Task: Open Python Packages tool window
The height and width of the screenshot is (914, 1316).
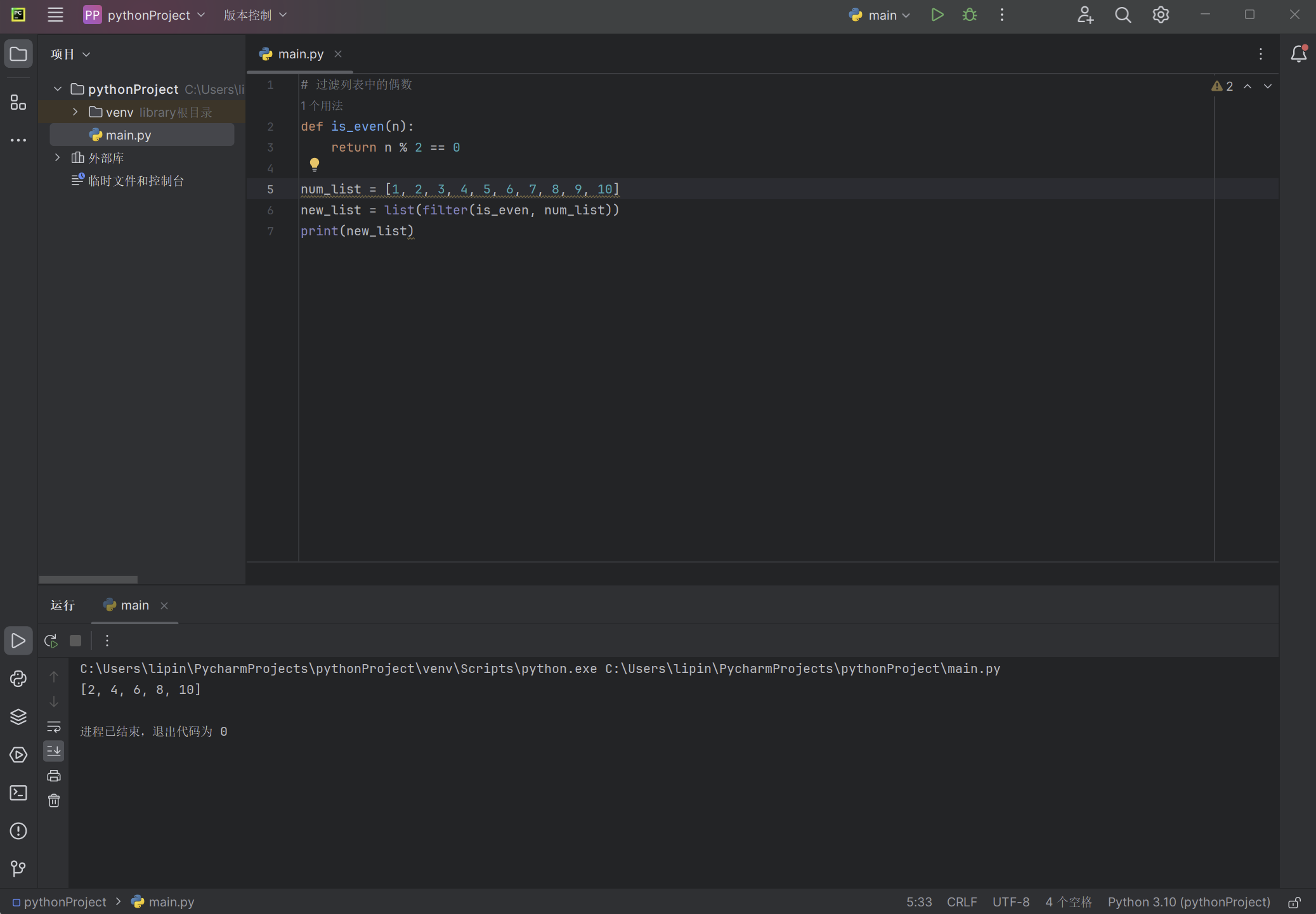Action: [x=18, y=717]
